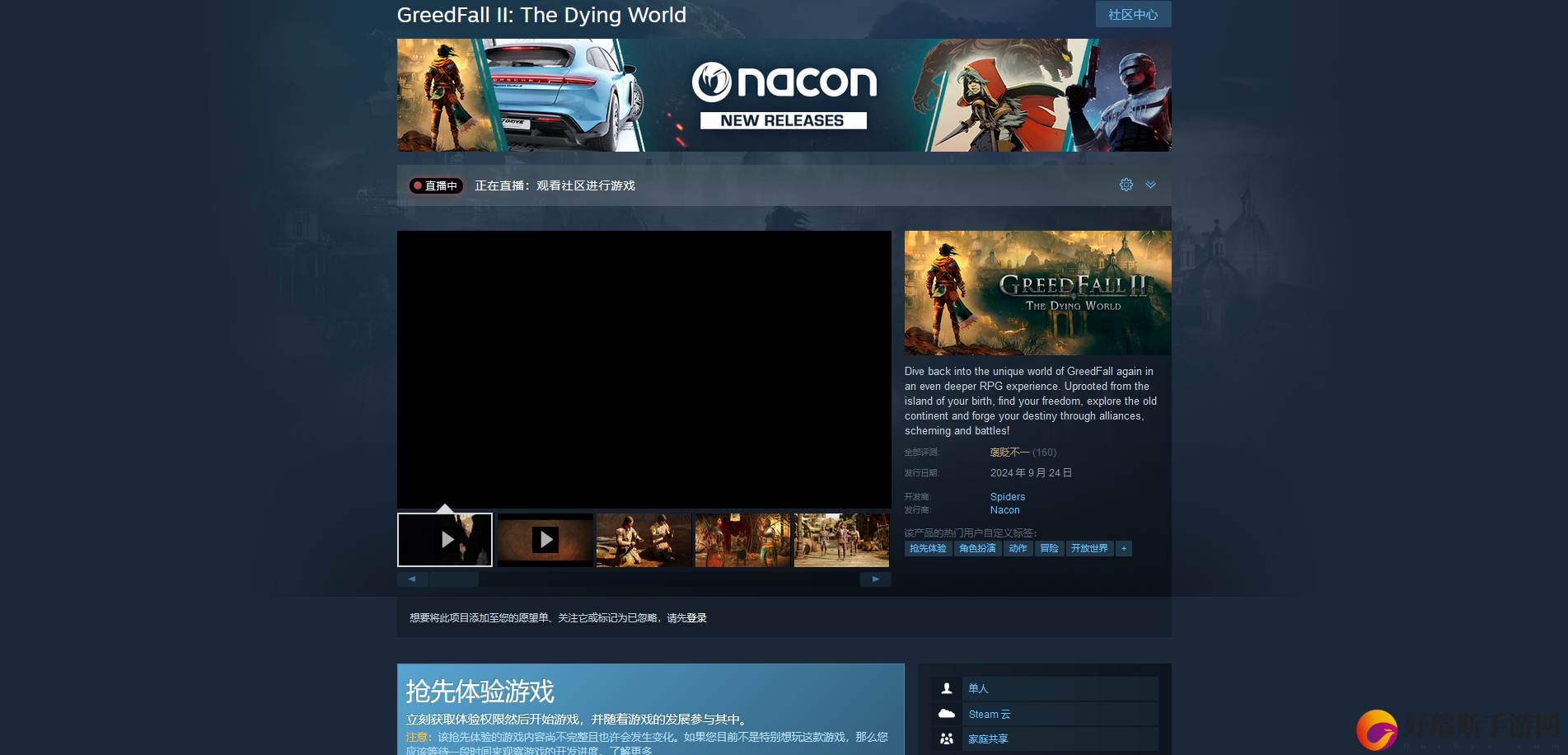Click the main black video player

pyautogui.click(x=644, y=369)
